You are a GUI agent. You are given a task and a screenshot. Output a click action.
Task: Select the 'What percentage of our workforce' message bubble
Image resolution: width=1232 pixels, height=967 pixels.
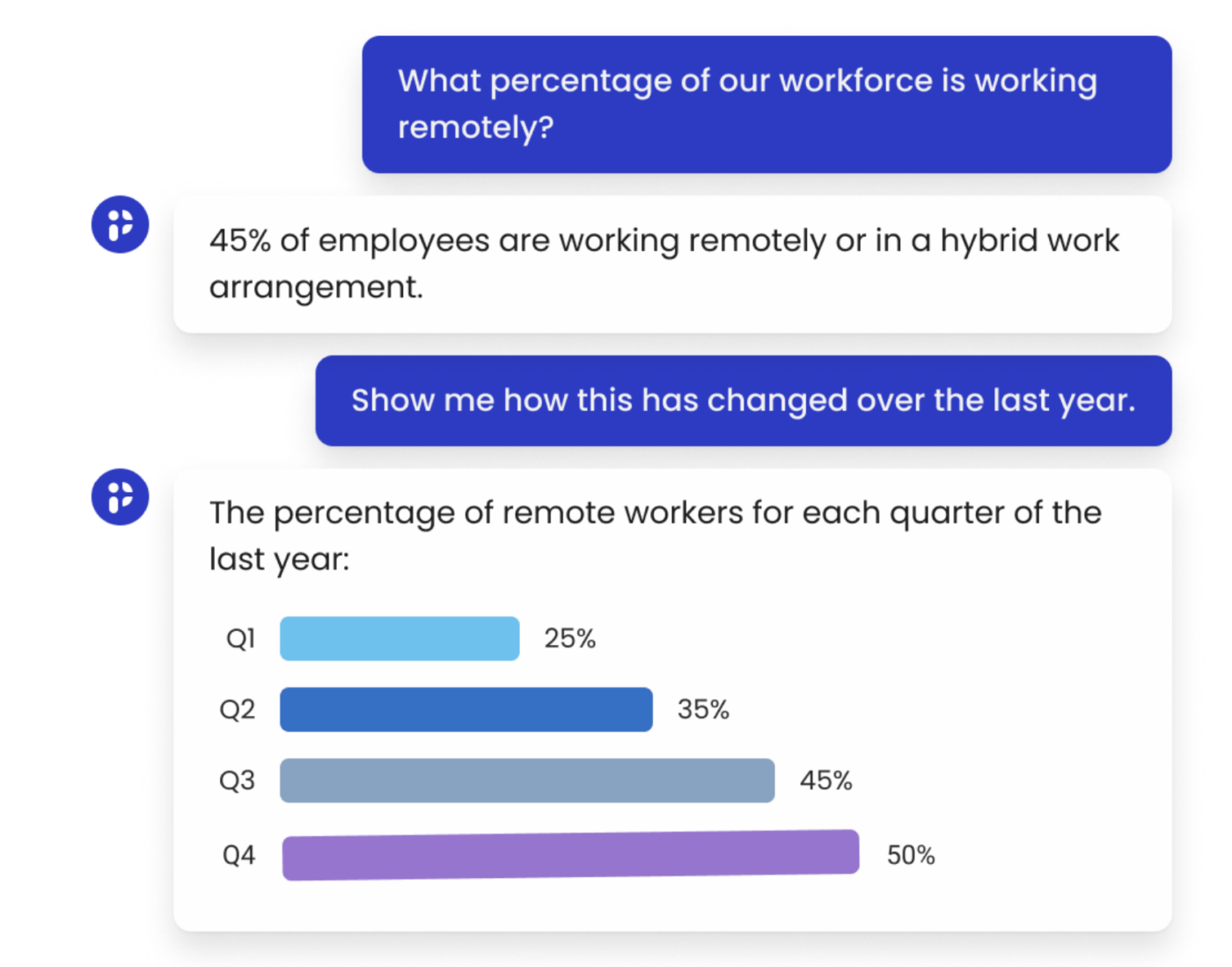click(766, 105)
